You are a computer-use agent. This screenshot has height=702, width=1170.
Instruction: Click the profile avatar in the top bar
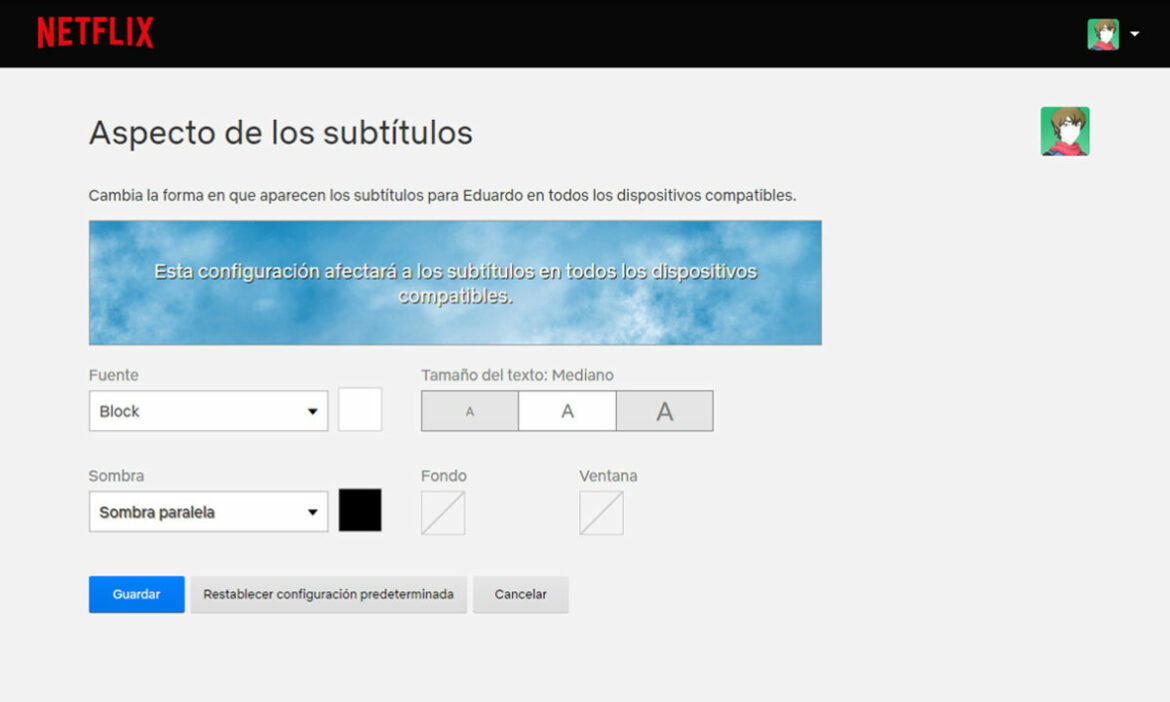1103,31
